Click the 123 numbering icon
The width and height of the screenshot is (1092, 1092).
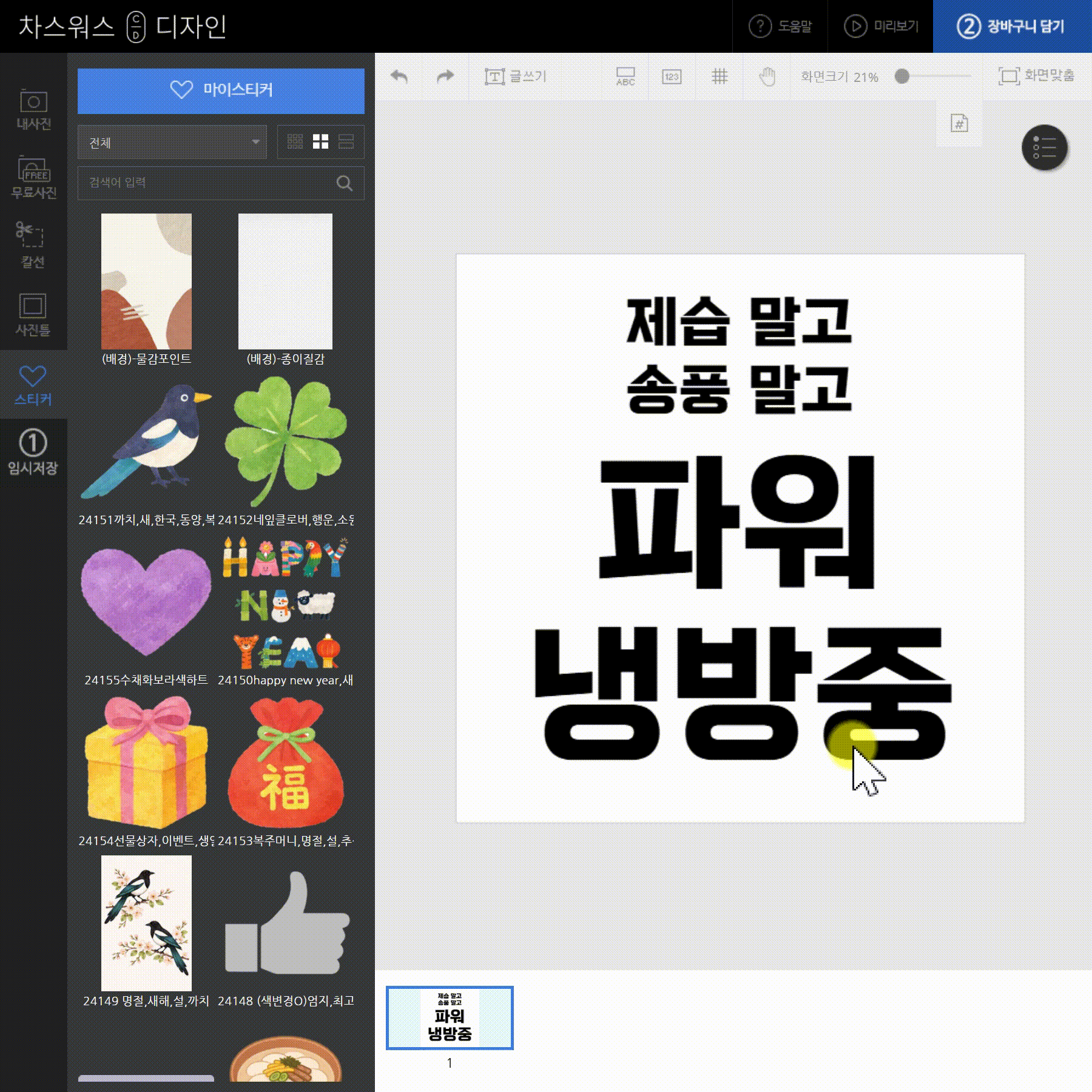pyautogui.click(x=672, y=76)
